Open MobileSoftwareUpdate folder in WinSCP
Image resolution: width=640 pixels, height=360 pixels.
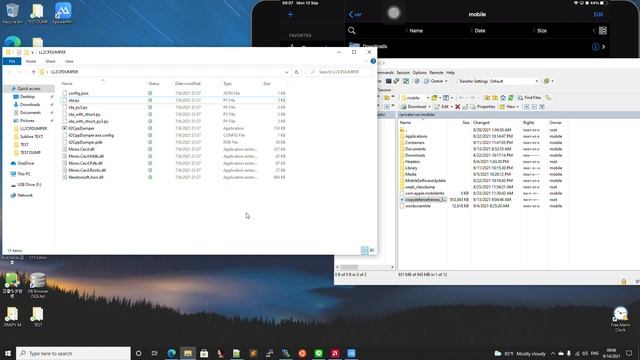tap(425, 181)
